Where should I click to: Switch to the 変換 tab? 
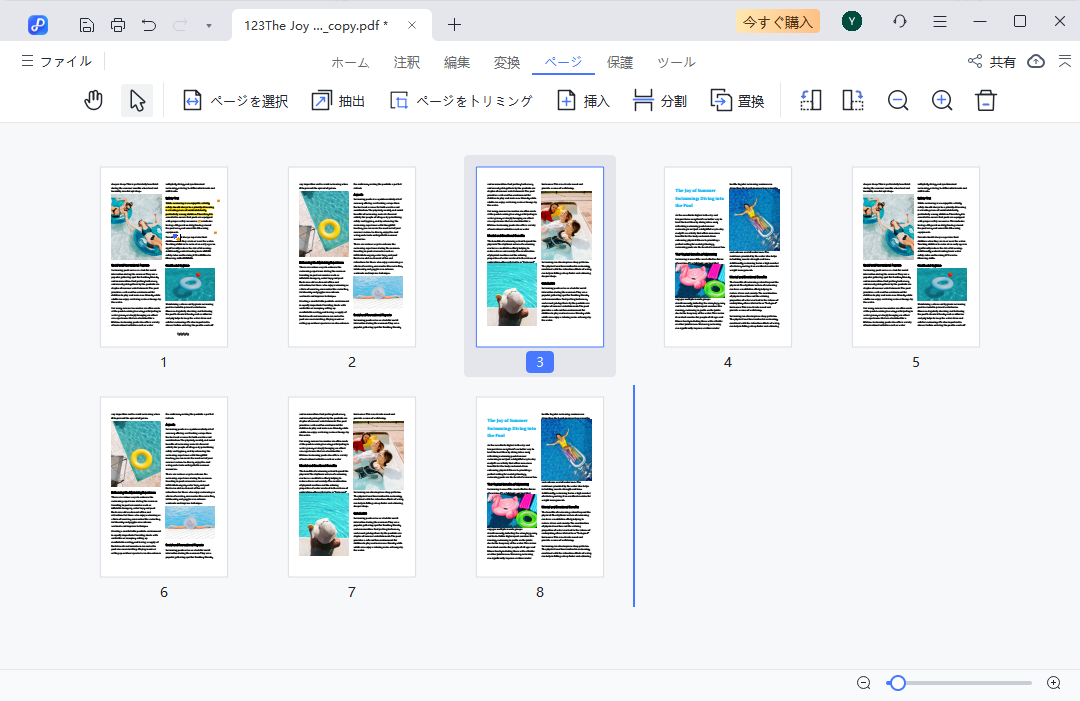pyautogui.click(x=506, y=63)
